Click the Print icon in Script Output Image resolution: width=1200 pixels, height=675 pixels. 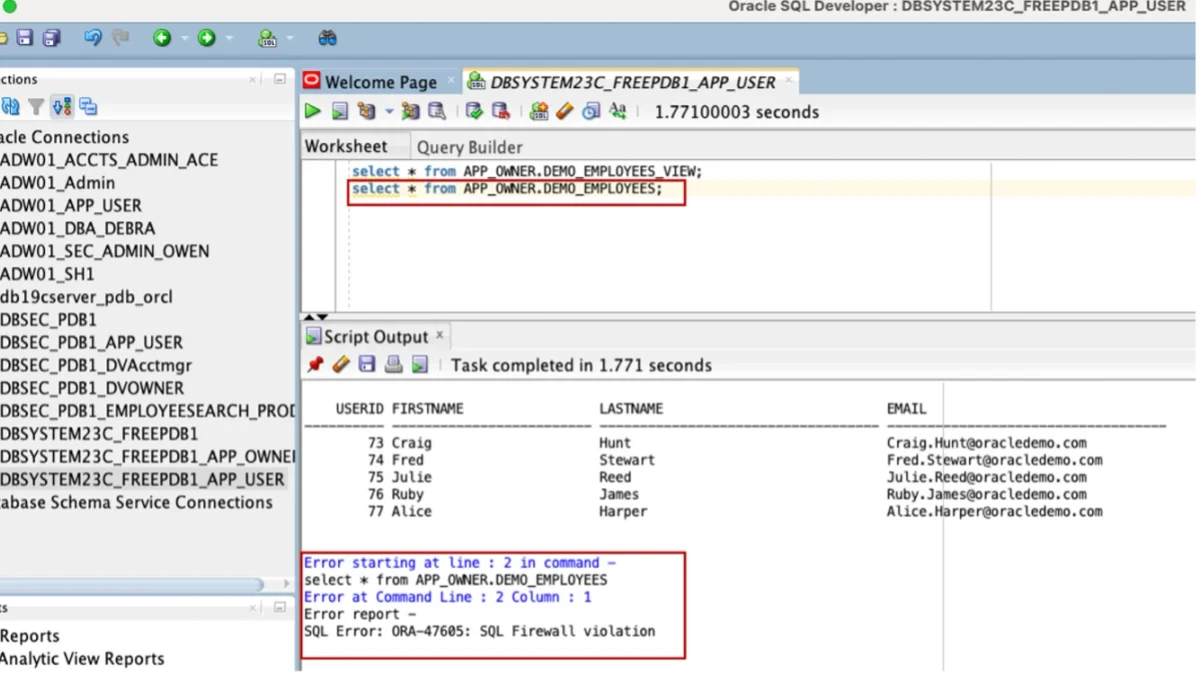click(393, 365)
